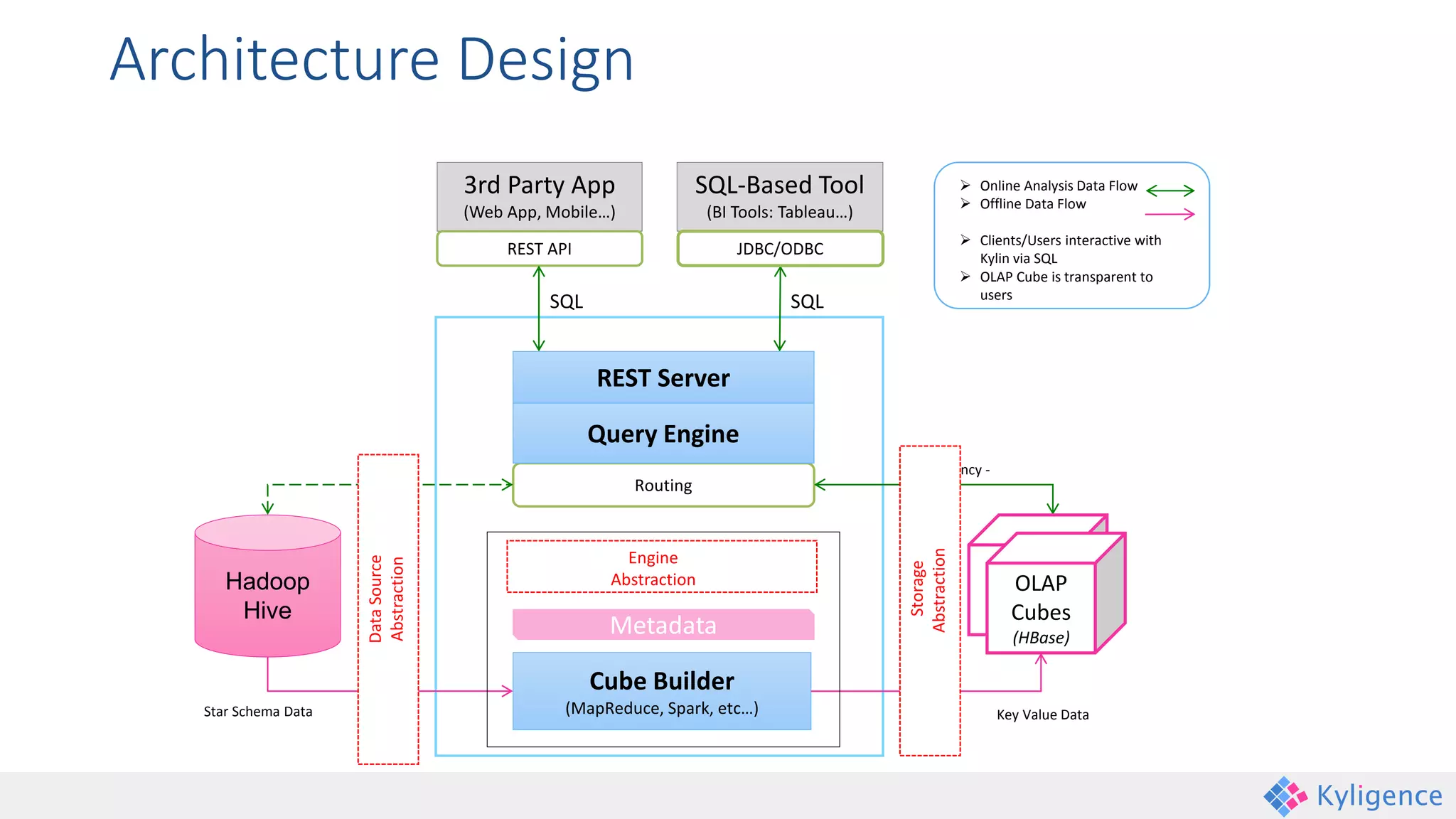Select the REST API box
1456x819 pixels.
540,249
